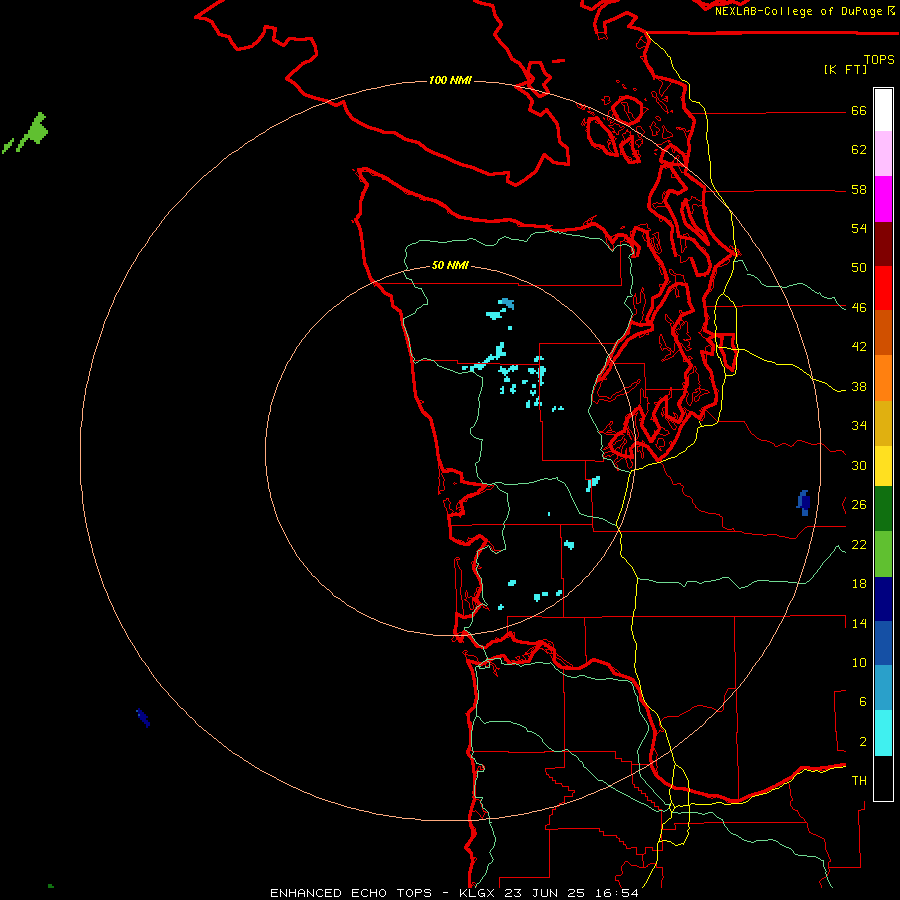Image resolution: width=900 pixels, height=900 pixels.
Task: Click the dark green 30 kft swatch
Action: pyautogui.click(x=883, y=509)
